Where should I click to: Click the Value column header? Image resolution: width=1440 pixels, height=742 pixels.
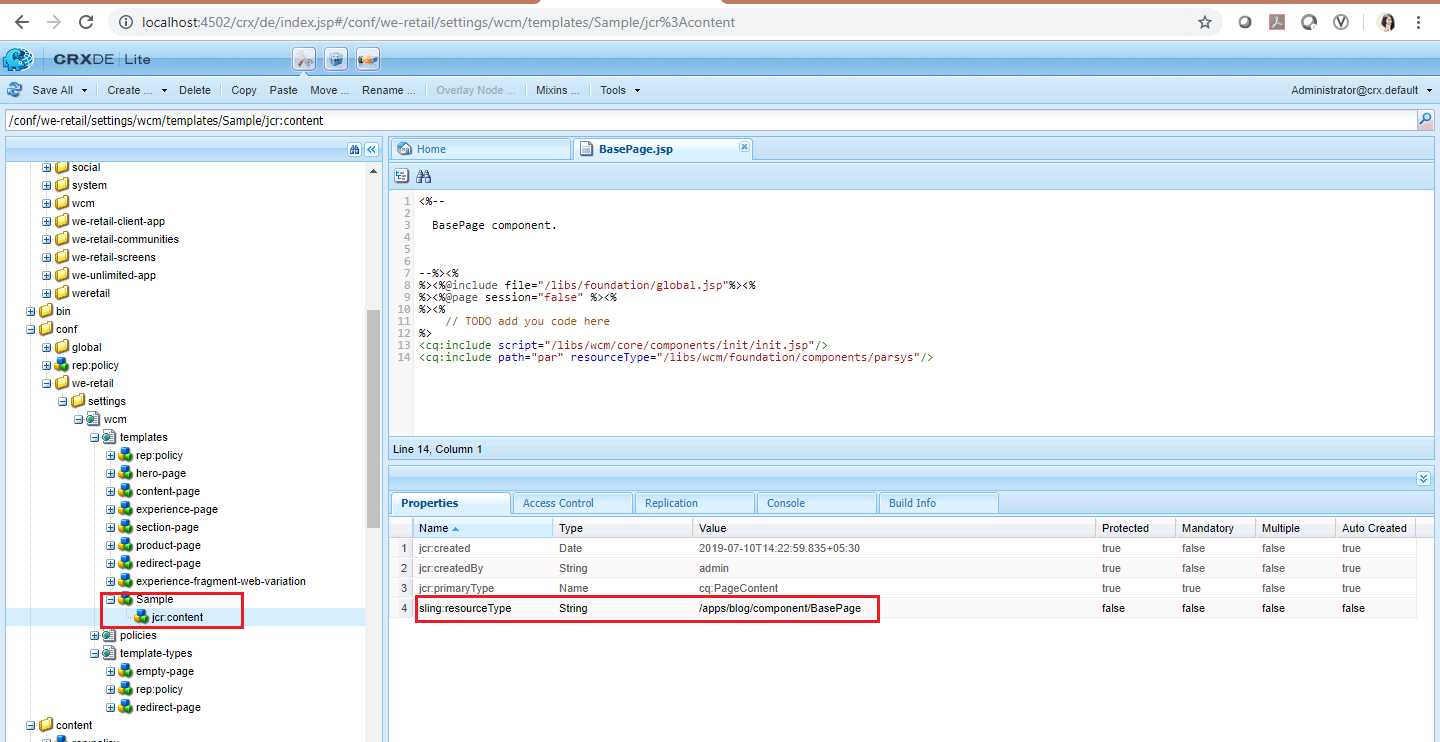click(x=894, y=528)
